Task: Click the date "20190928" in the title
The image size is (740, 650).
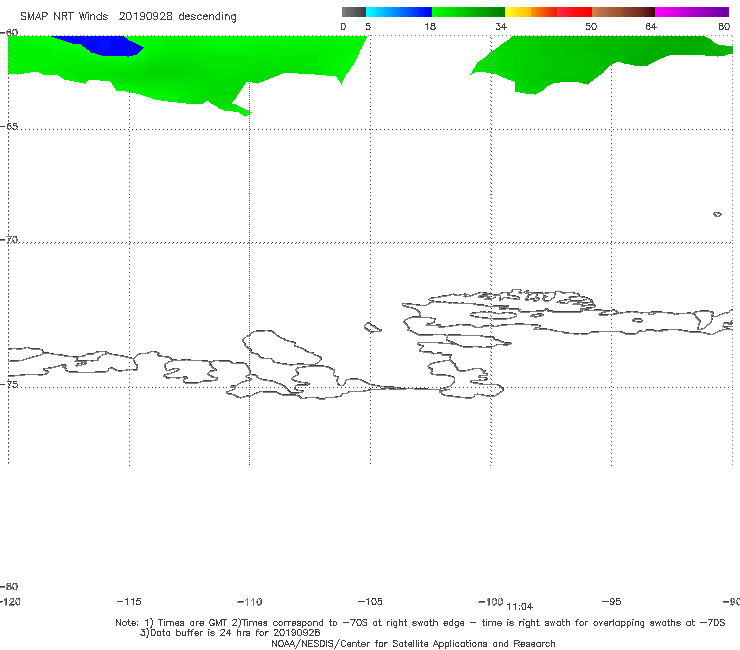Action: point(145,17)
